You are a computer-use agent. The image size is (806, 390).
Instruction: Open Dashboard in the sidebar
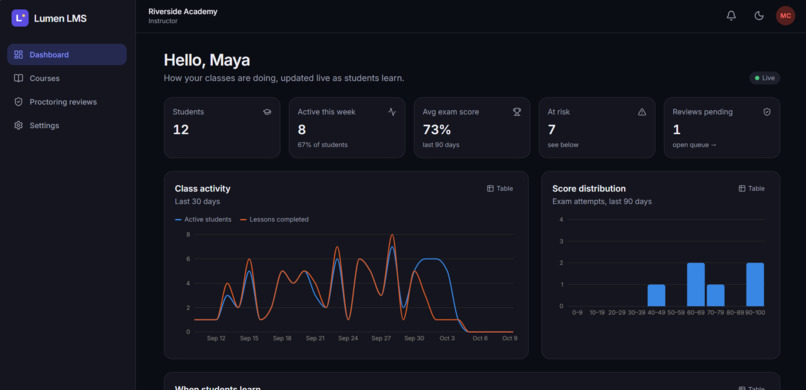67,54
